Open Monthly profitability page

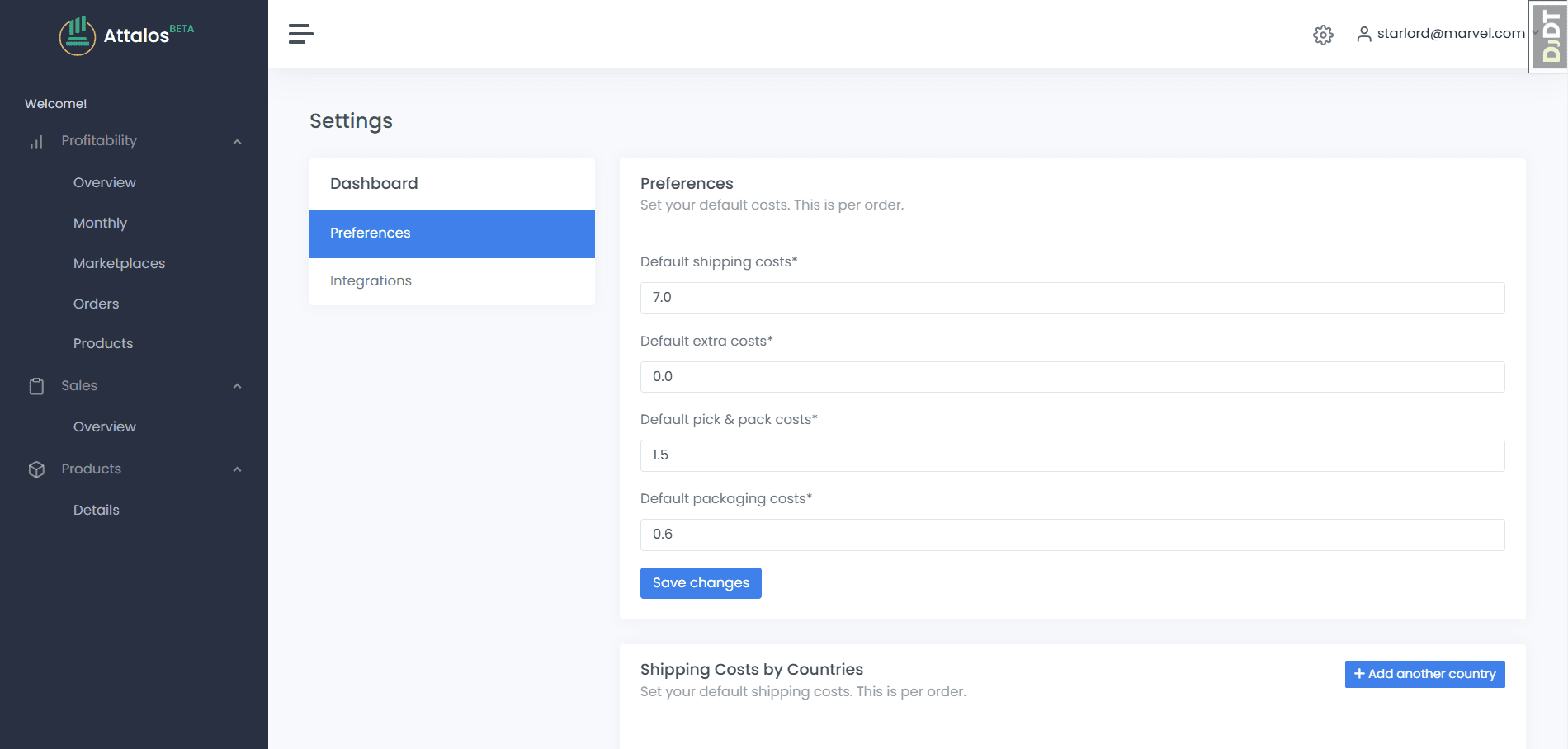[101, 224]
